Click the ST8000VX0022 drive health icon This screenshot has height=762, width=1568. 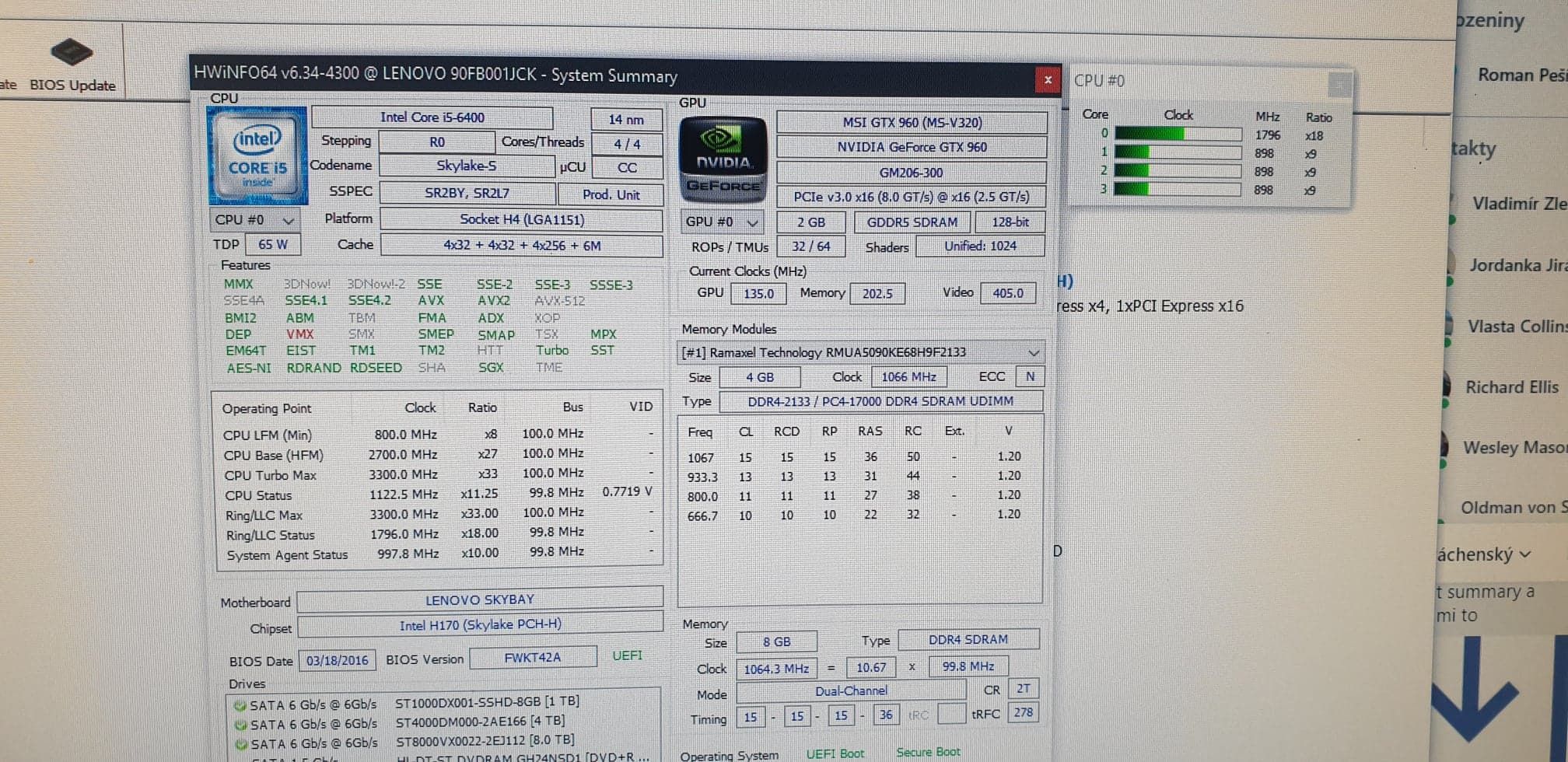(240, 744)
